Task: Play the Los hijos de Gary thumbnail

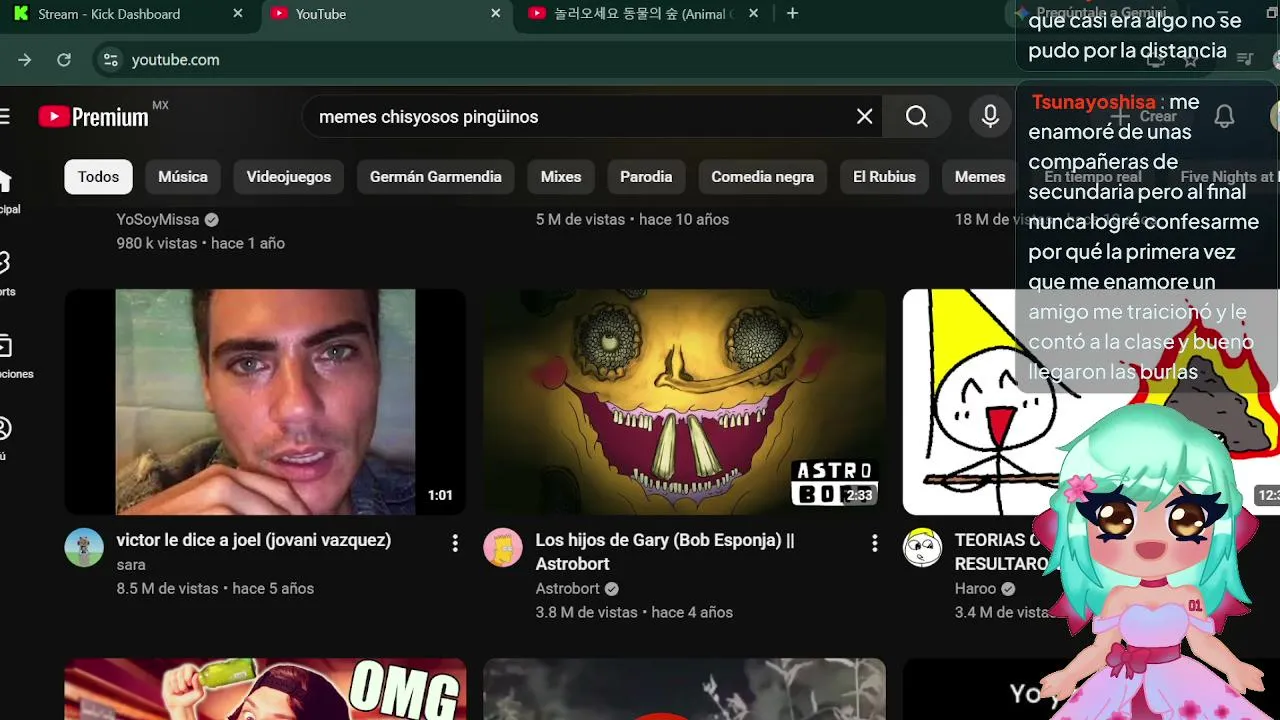Action: tap(684, 402)
